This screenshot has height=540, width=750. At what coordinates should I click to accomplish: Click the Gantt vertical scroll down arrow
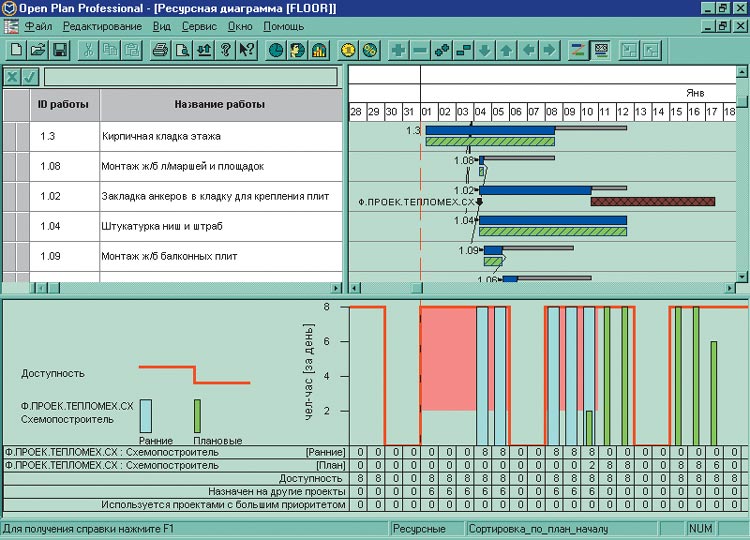point(741,276)
